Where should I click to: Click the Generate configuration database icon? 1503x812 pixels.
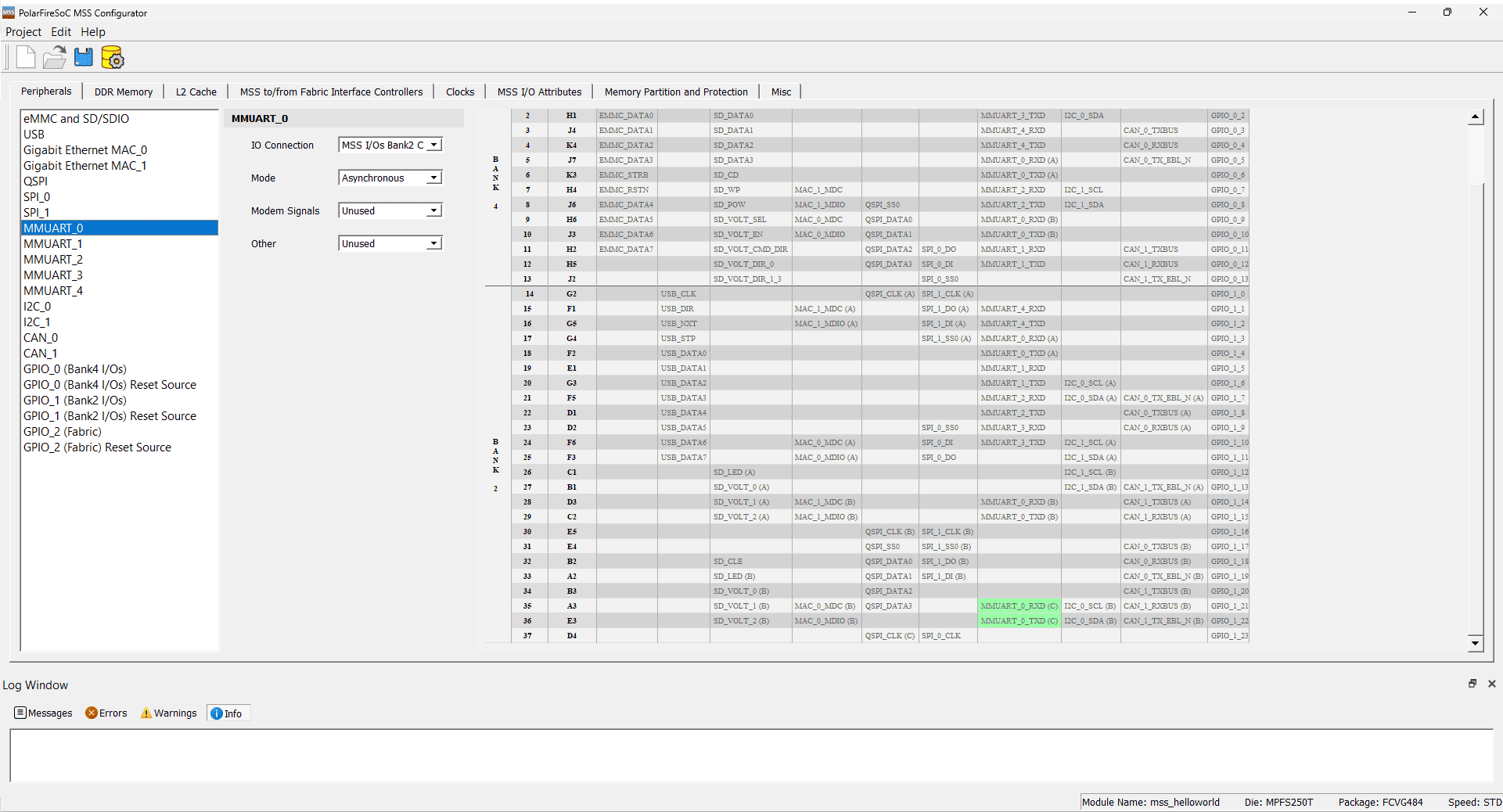point(113,58)
